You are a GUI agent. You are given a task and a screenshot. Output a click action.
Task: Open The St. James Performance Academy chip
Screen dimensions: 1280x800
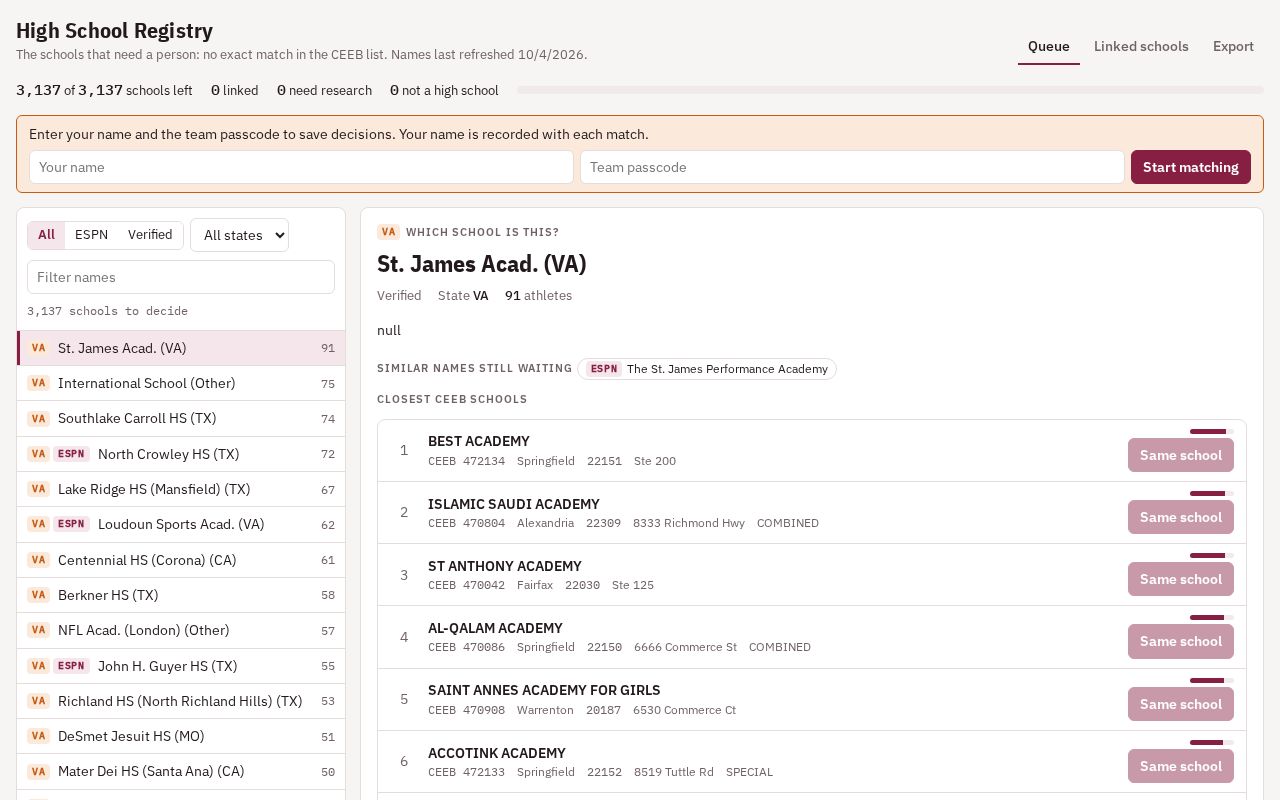click(707, 369)
